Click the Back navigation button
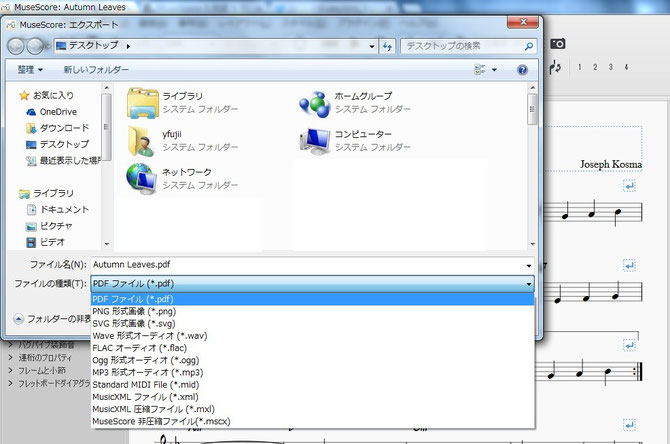The image size is (670, 444). point(16,46)
